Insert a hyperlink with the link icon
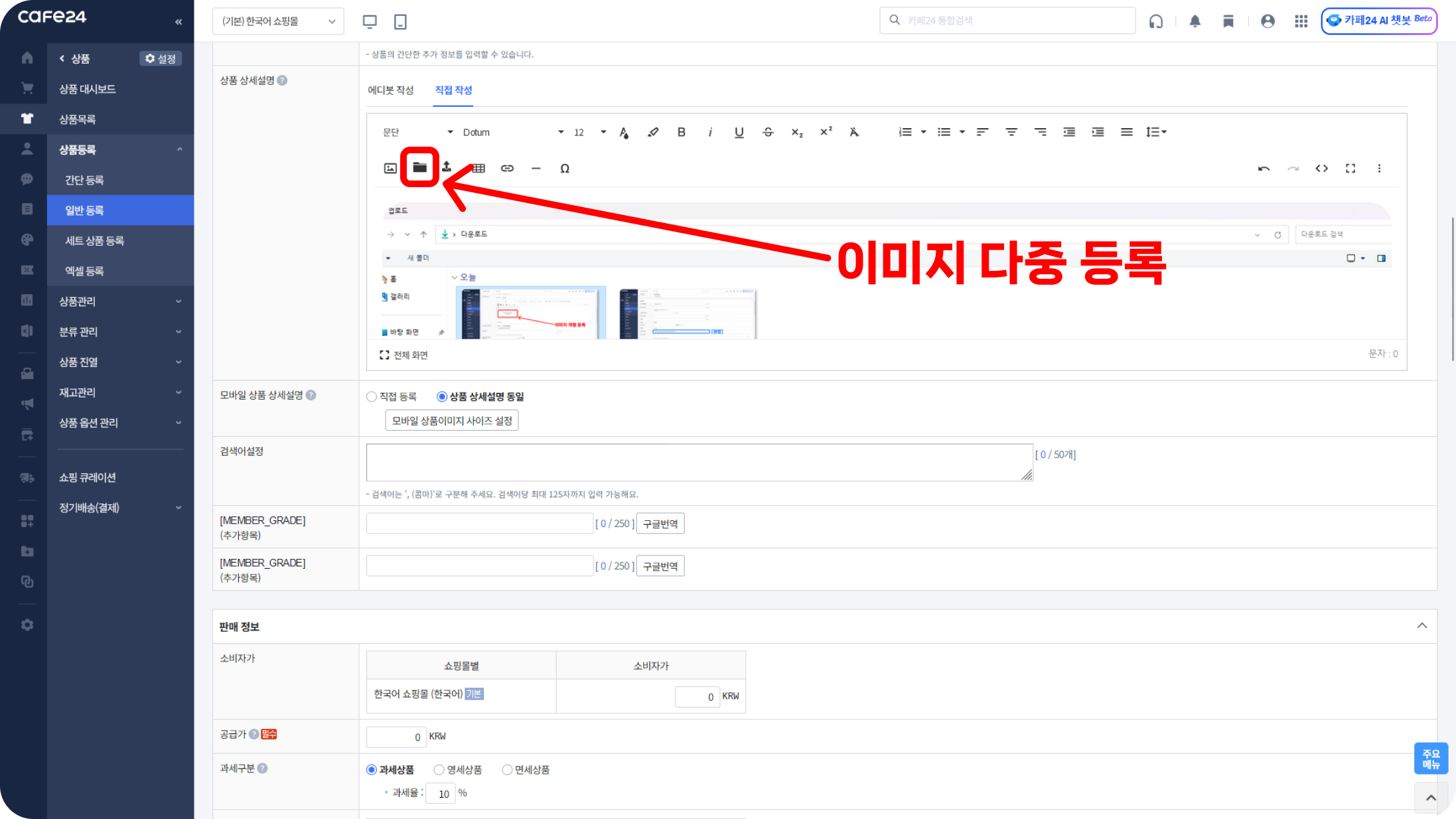The image size is (1456, 819). click(x=507, y=169)
